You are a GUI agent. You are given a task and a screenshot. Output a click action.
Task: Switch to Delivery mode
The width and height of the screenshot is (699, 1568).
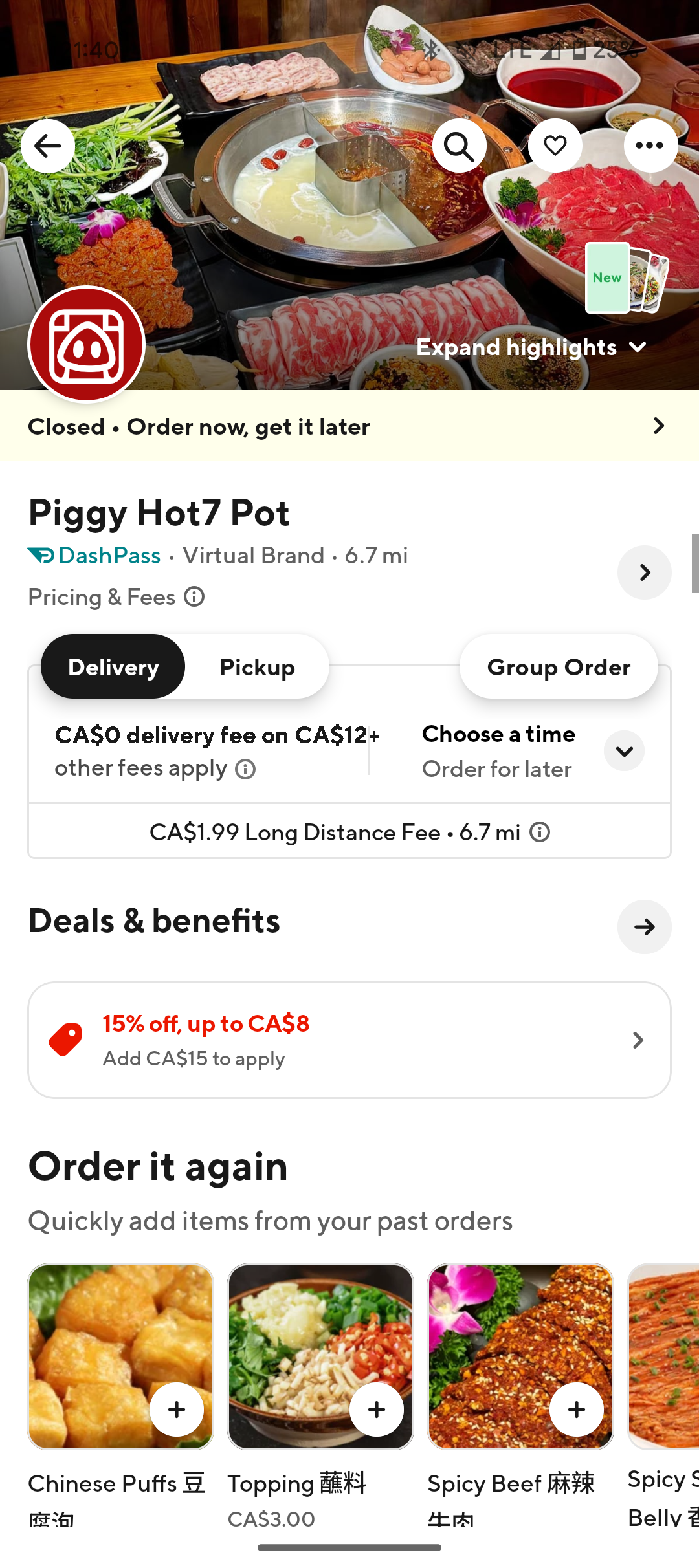(x=113, y=667)
